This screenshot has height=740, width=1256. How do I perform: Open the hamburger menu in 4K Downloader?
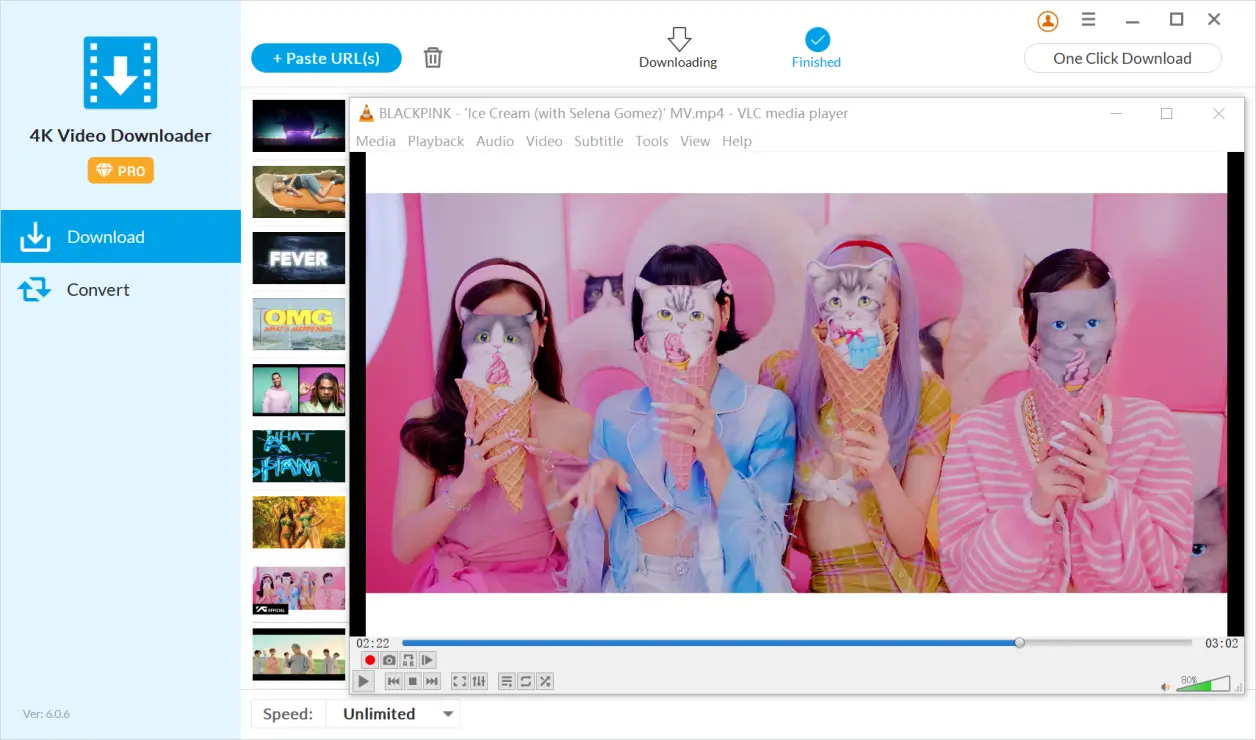1089,20
